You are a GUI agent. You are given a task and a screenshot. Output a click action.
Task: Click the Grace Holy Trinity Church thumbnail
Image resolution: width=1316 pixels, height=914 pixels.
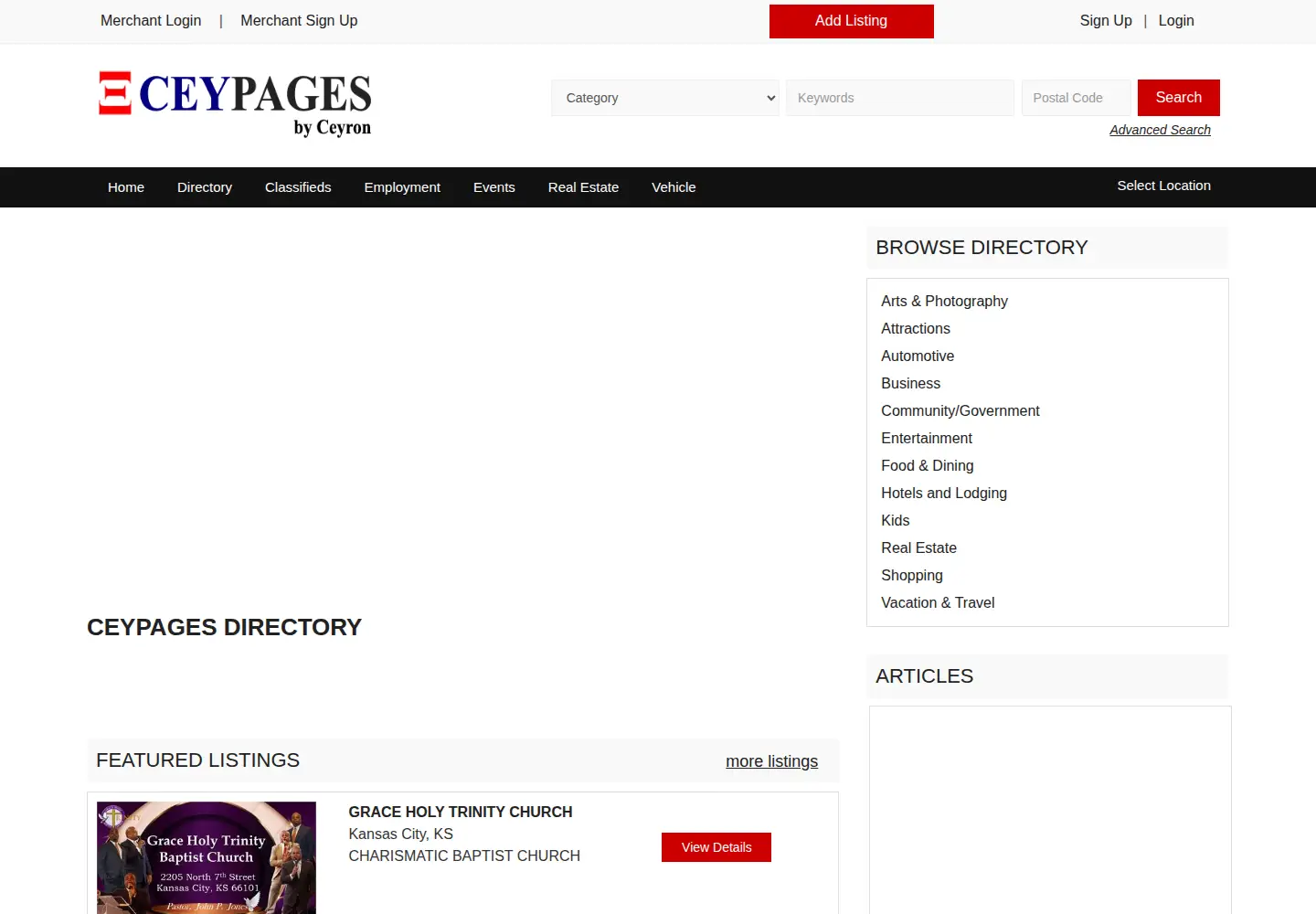point(207,857)
